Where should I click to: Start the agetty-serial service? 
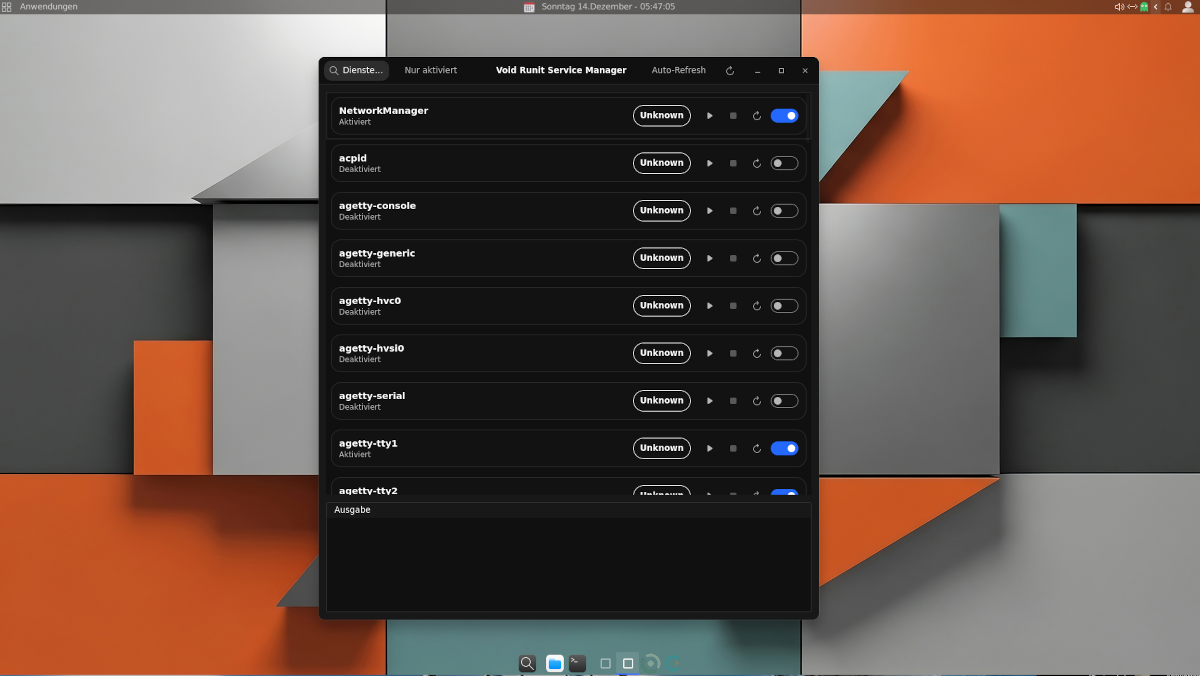[710, 401]
